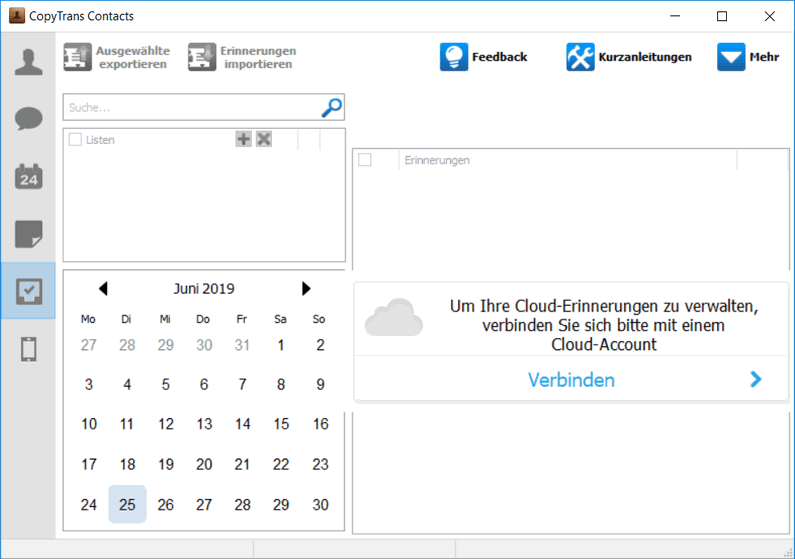Select June 21 in the calendar
The image size is (795, 559).
click(242, 464)
